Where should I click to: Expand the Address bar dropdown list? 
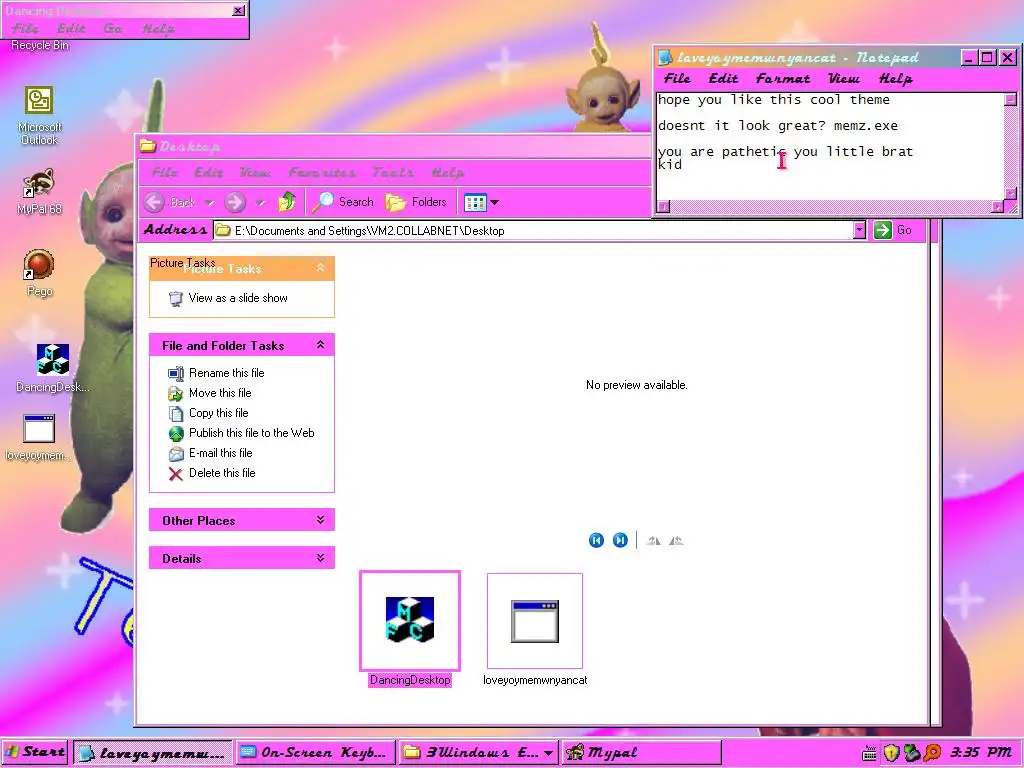point(859,230)
